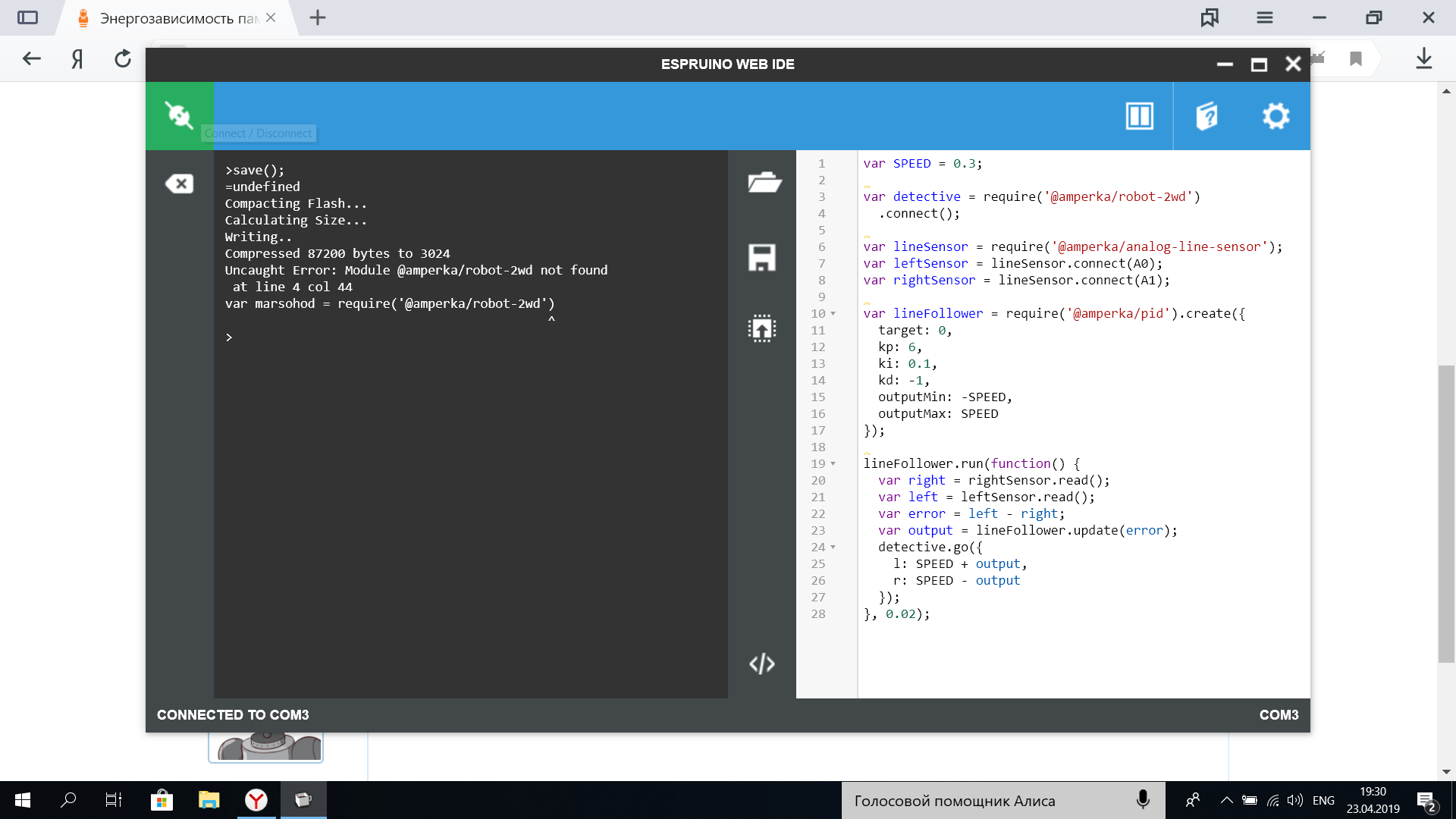This screenshot has height=819, width=1456.
Task: Collapse the code fold on line 19
Action: tap(833, 463)
